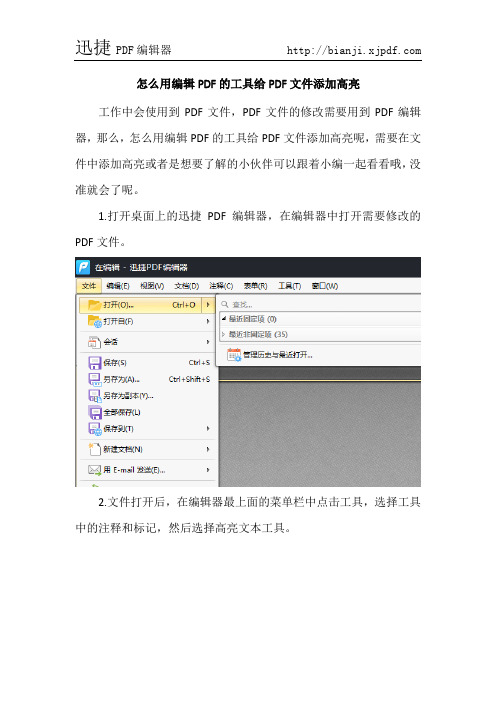Click the icon beside 全部保存(L)
This screenshot has width=496, height=702.
point(94,412)
